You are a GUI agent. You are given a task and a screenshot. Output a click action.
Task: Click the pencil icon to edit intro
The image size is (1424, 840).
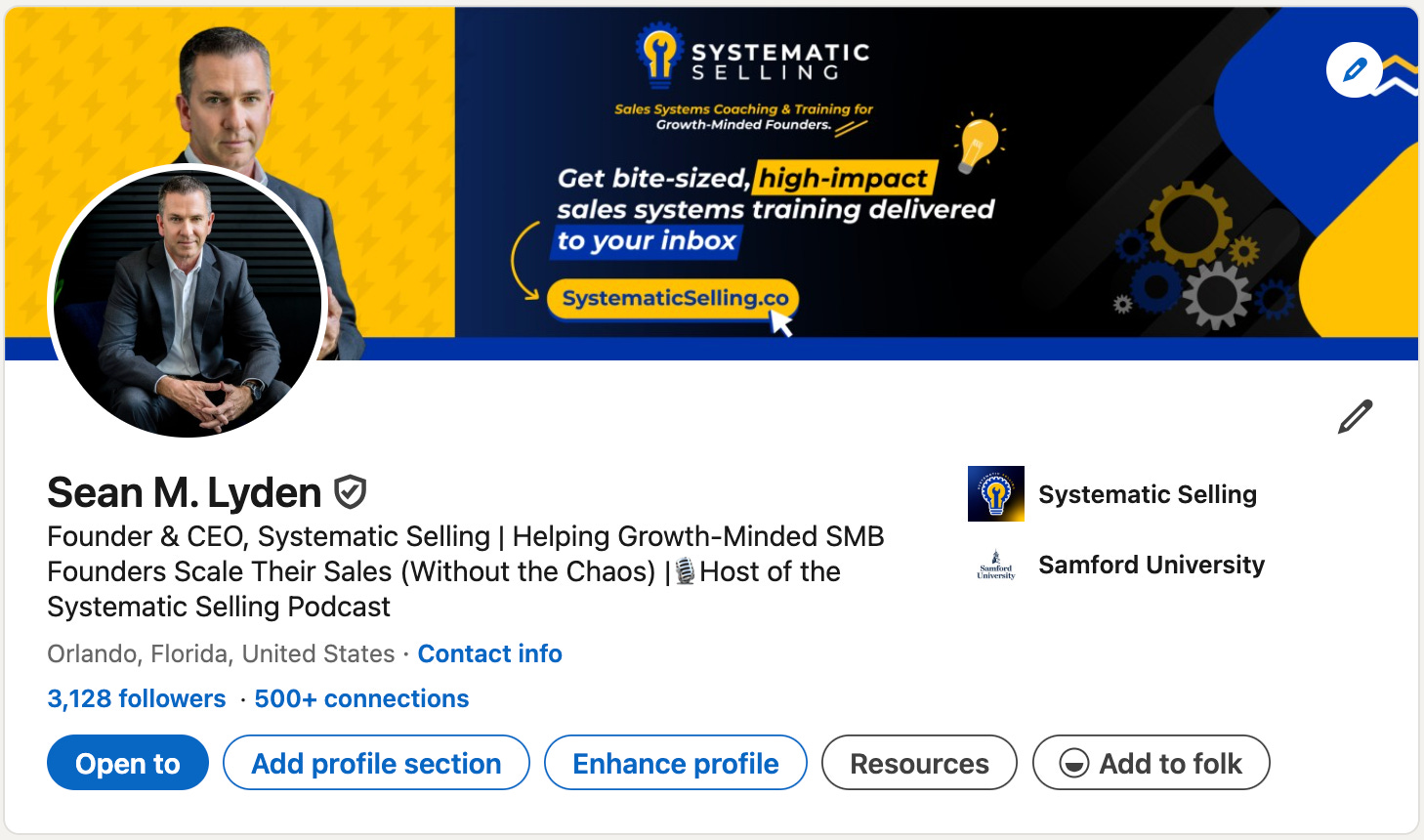click(x=1355, y=417)
